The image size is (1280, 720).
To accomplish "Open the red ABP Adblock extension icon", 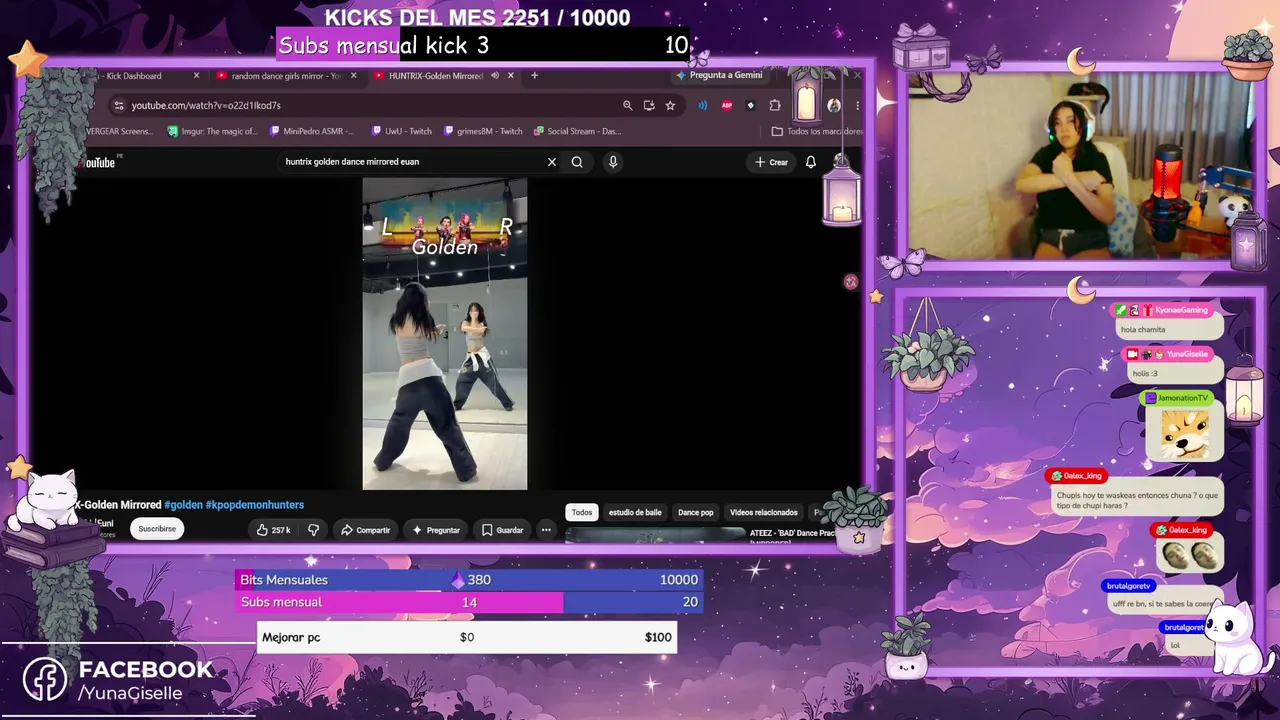I will click(727, 105).
